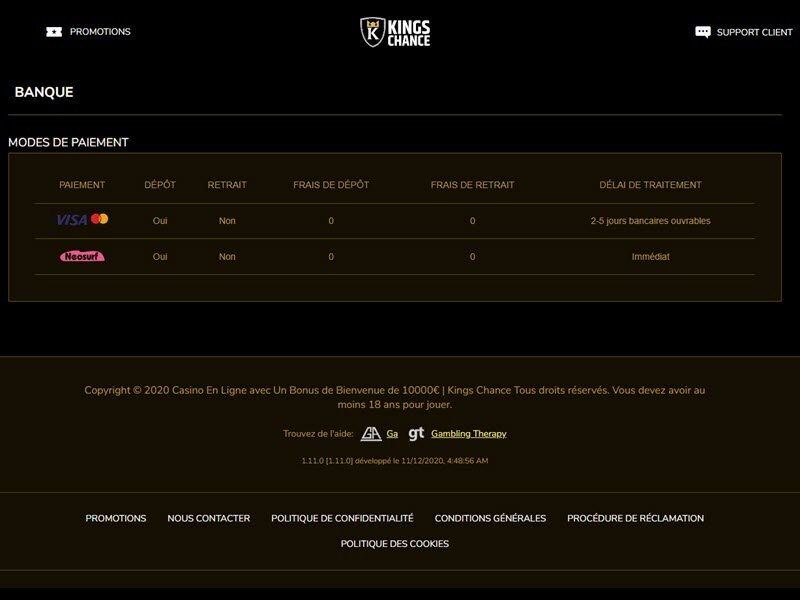Click withdrawal fee 0 in Visa row
The height and width of the screenshot is (600, 800).
[472, 221]
